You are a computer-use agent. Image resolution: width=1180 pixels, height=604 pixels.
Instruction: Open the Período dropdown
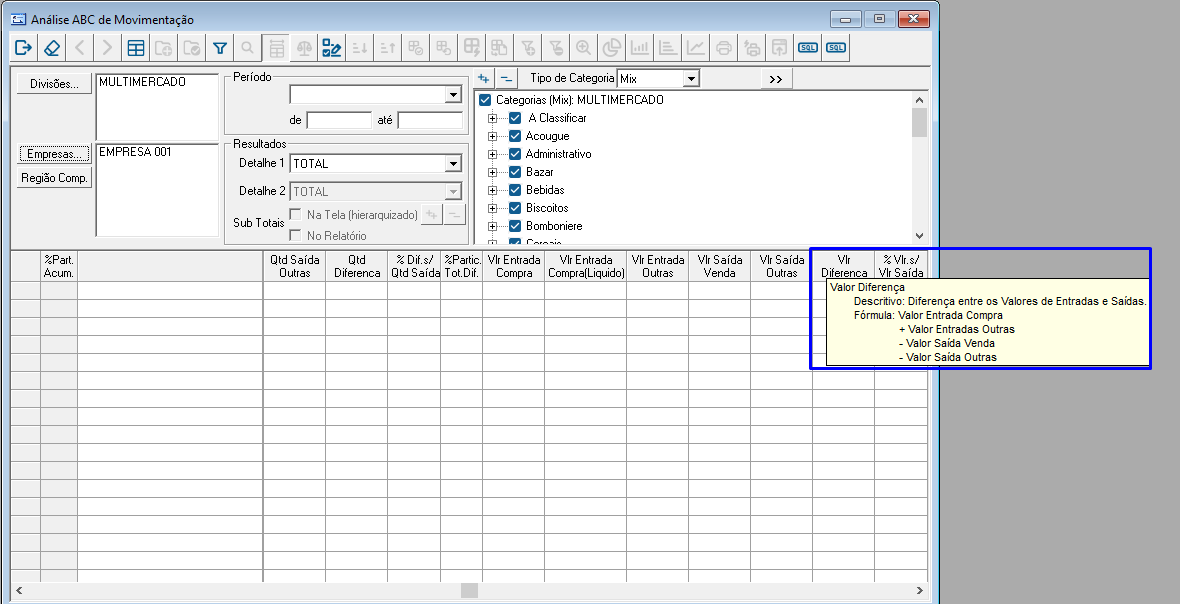[452, 95]
